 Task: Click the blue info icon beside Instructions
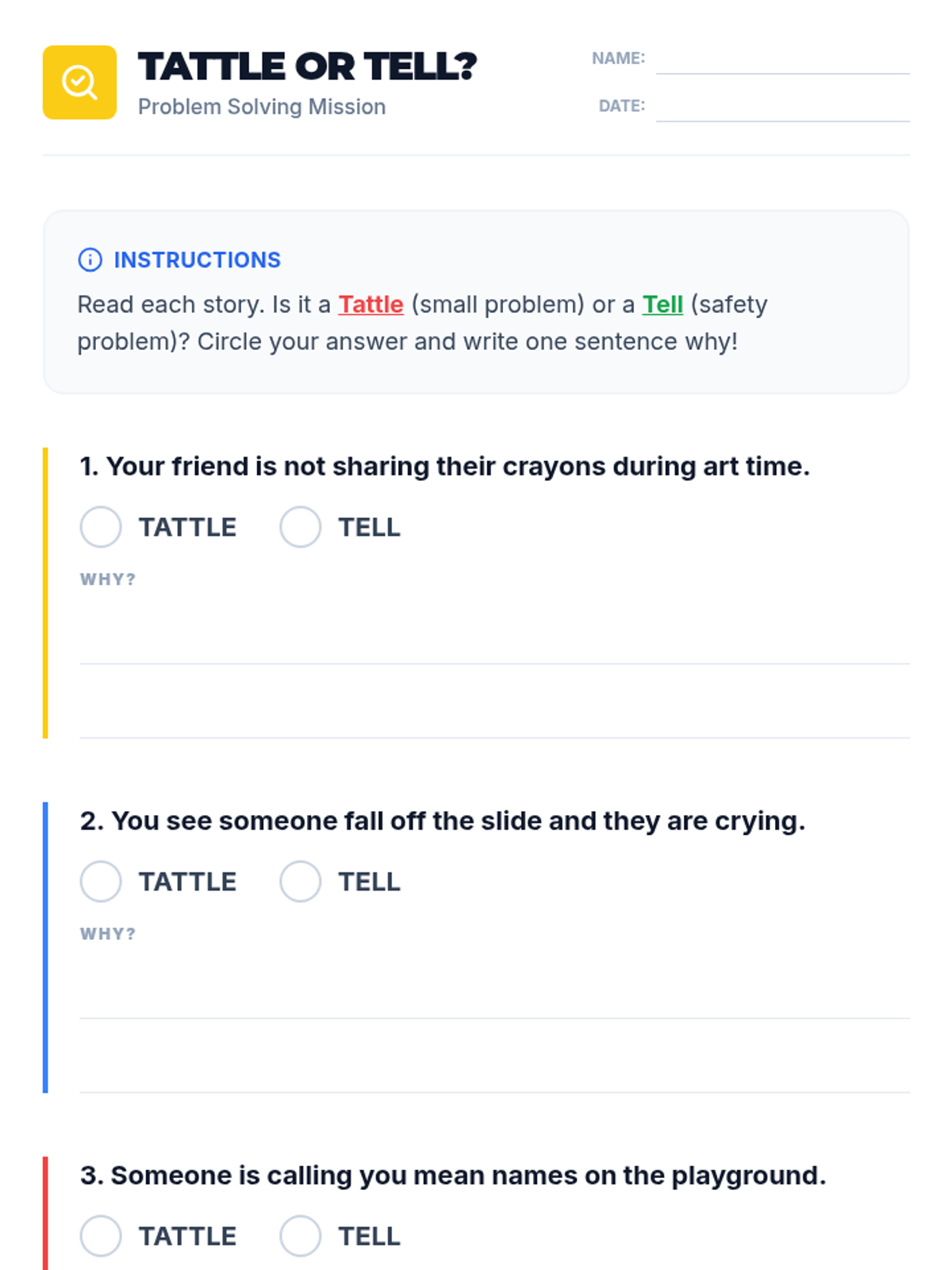click(x=90, y=260)
